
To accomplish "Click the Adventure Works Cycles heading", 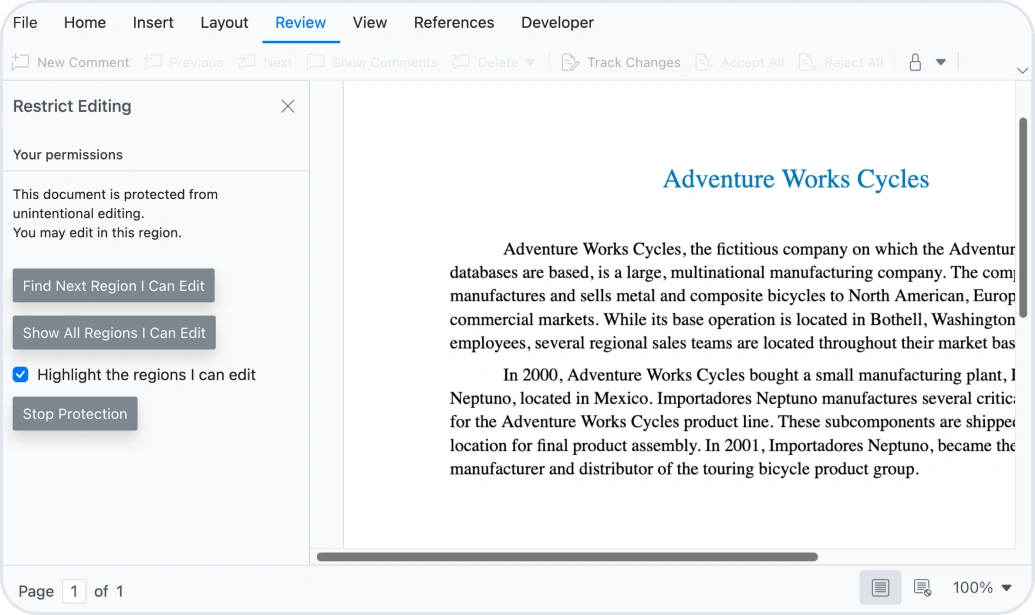I will 795,179.
